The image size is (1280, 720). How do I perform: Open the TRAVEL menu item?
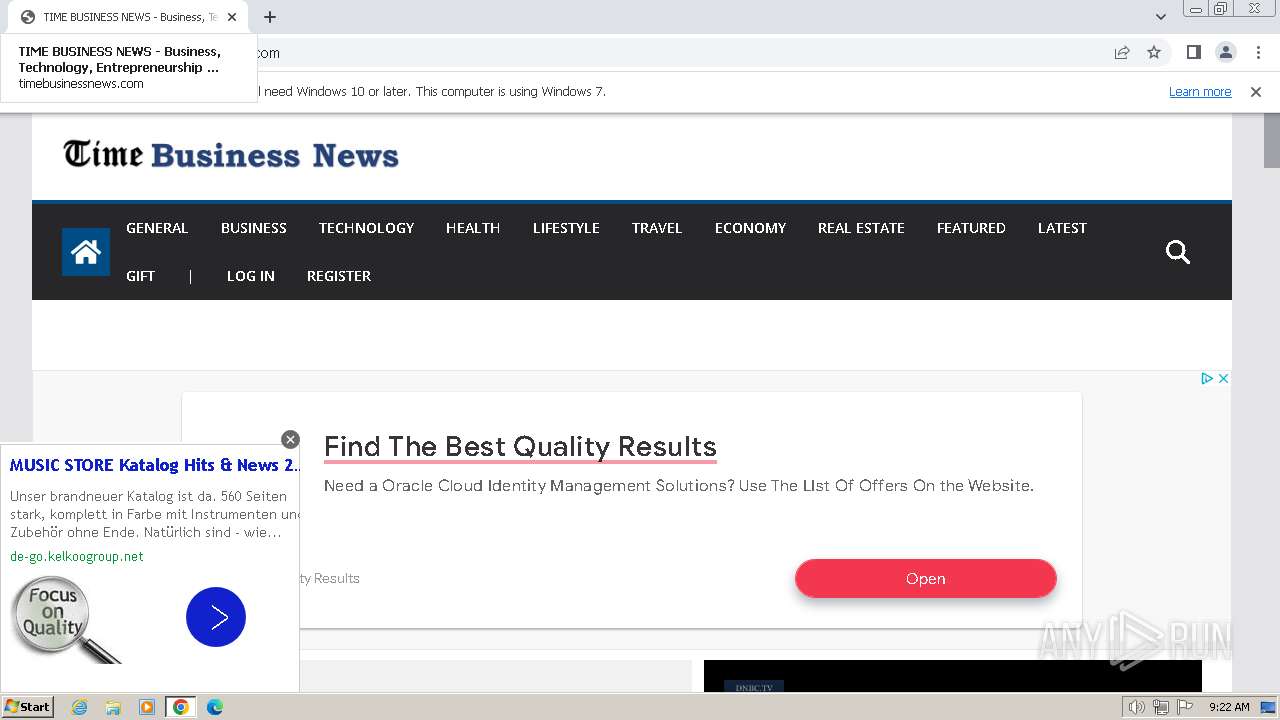[x=657, y=228]
